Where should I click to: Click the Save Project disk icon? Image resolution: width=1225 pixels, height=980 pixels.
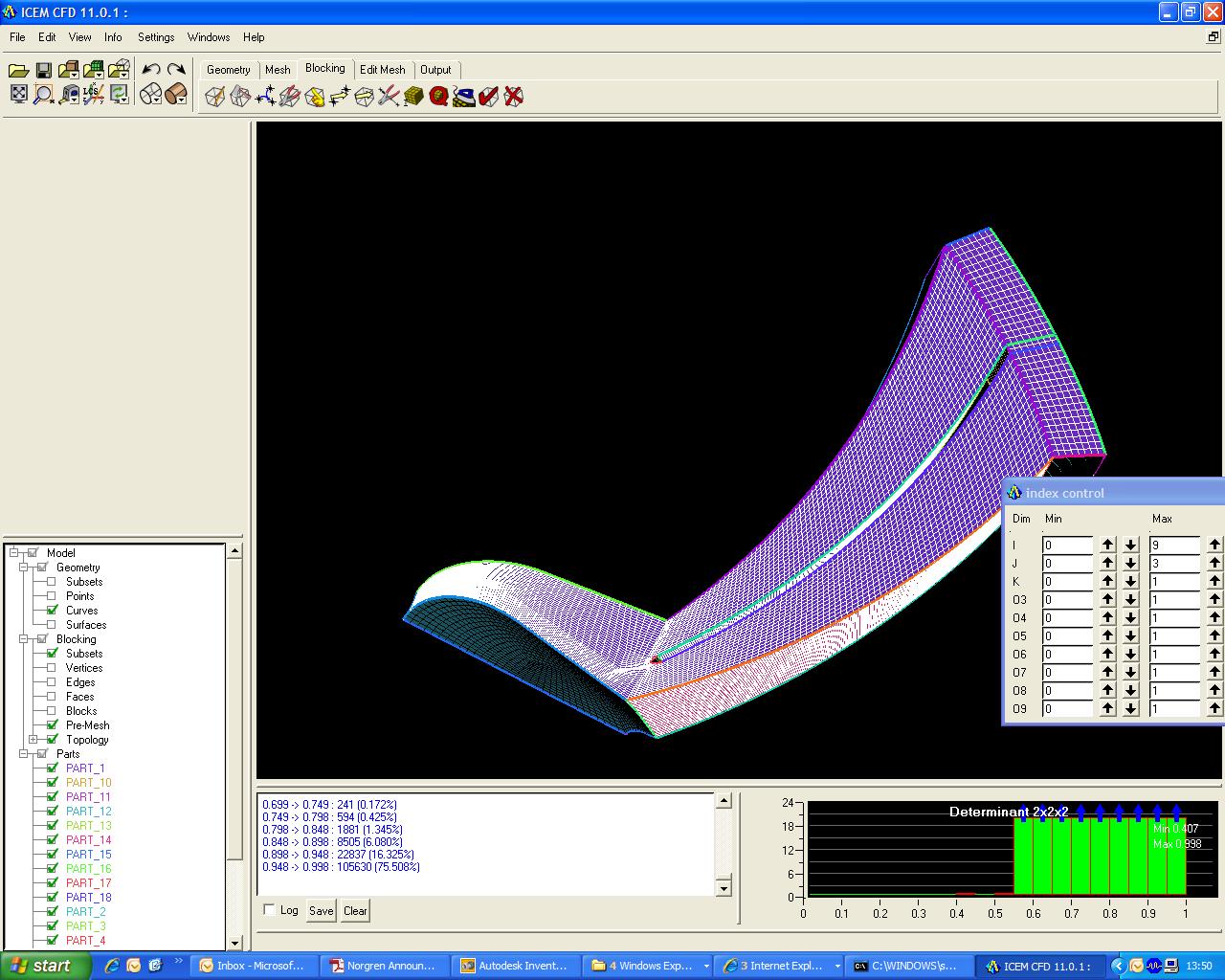pyautogui.click(x=44, y=70)
